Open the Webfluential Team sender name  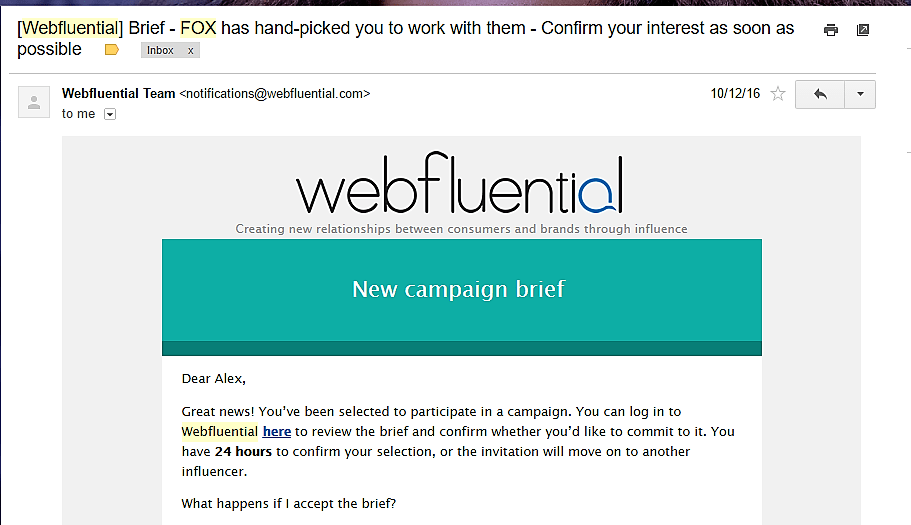tap(119, 94)
